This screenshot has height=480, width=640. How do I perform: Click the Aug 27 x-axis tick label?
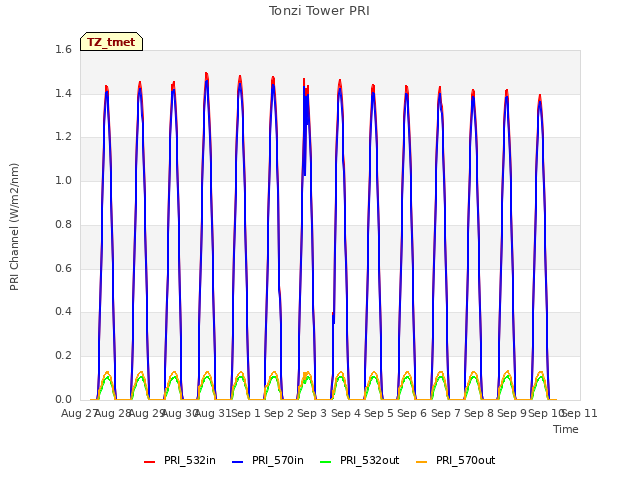(x=78, y=413)
